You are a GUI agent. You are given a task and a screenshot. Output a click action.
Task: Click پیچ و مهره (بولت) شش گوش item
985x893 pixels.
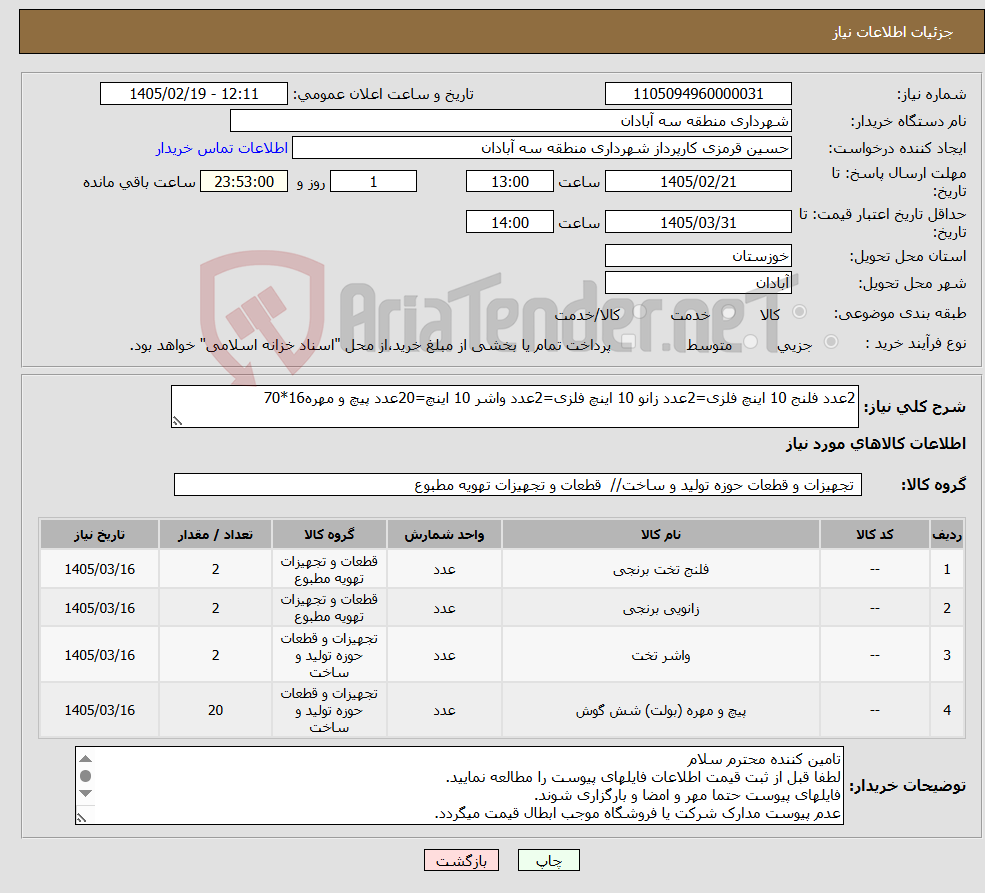pos(661,710)
